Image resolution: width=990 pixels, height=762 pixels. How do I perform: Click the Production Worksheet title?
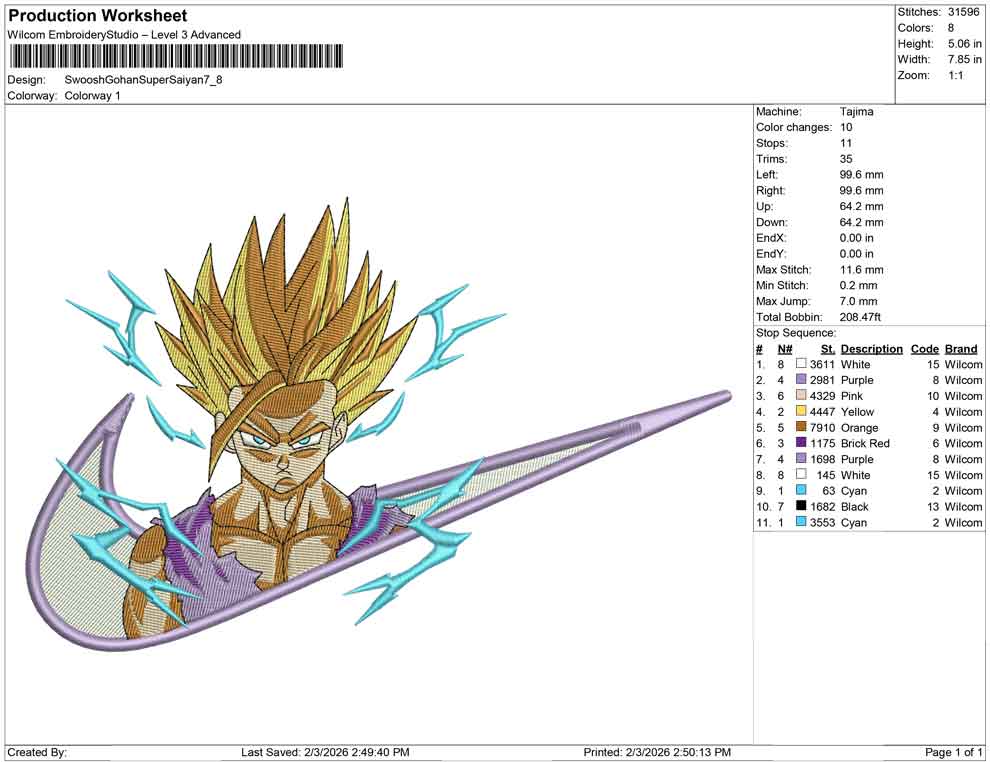click(97, 16)
